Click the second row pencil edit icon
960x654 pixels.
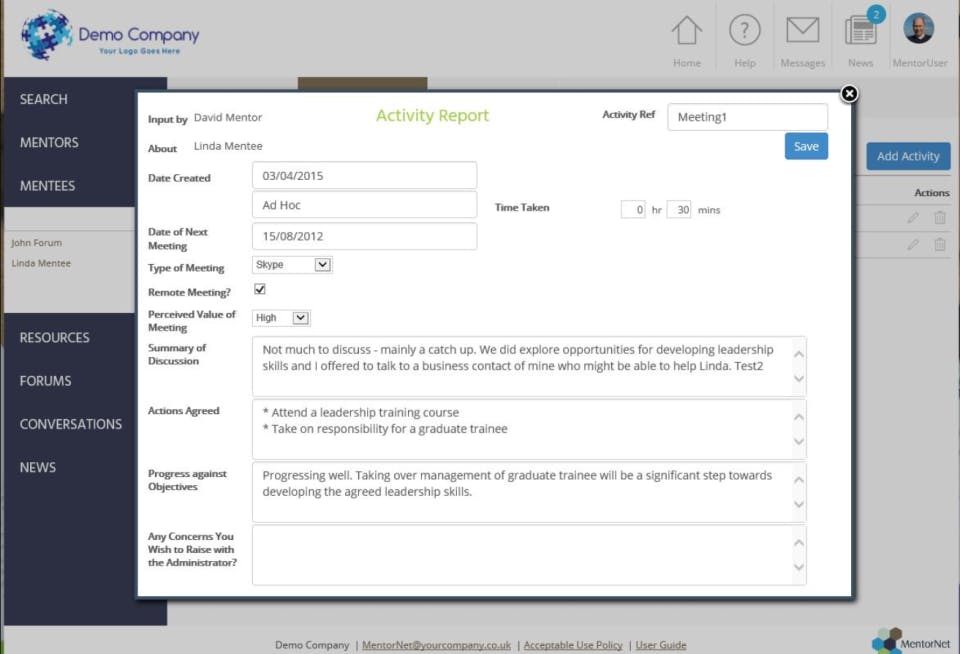(x=913, y=244)
